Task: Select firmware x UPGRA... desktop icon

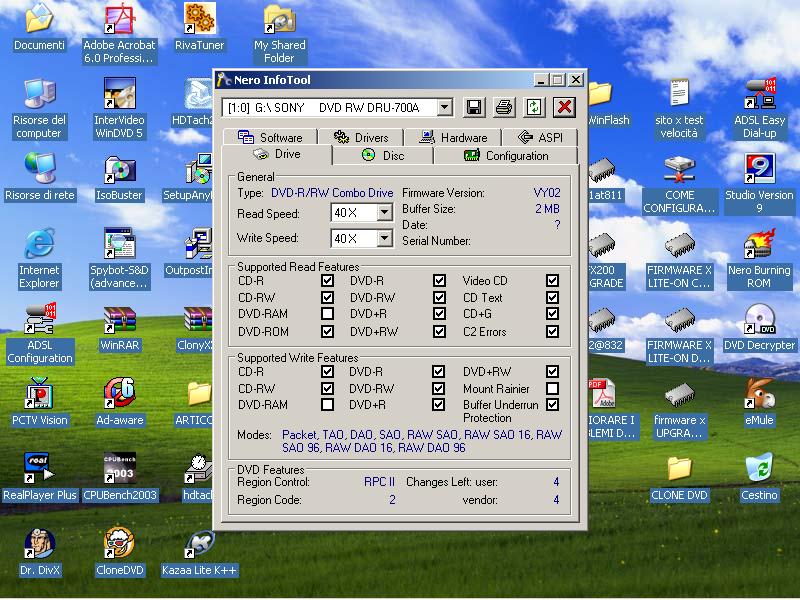Action: pyautogui.click(x=679, y=409)
